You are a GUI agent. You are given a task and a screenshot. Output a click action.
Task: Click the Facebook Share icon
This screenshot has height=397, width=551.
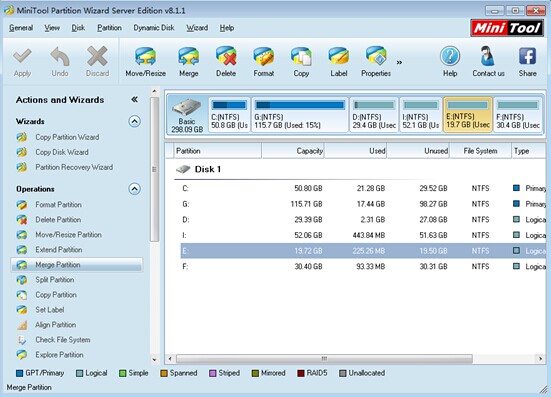pos(527,62)
